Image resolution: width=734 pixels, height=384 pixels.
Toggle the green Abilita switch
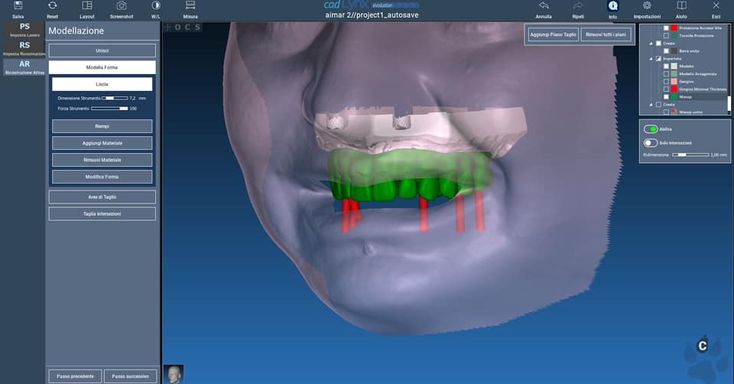click(x=651, y=129)
